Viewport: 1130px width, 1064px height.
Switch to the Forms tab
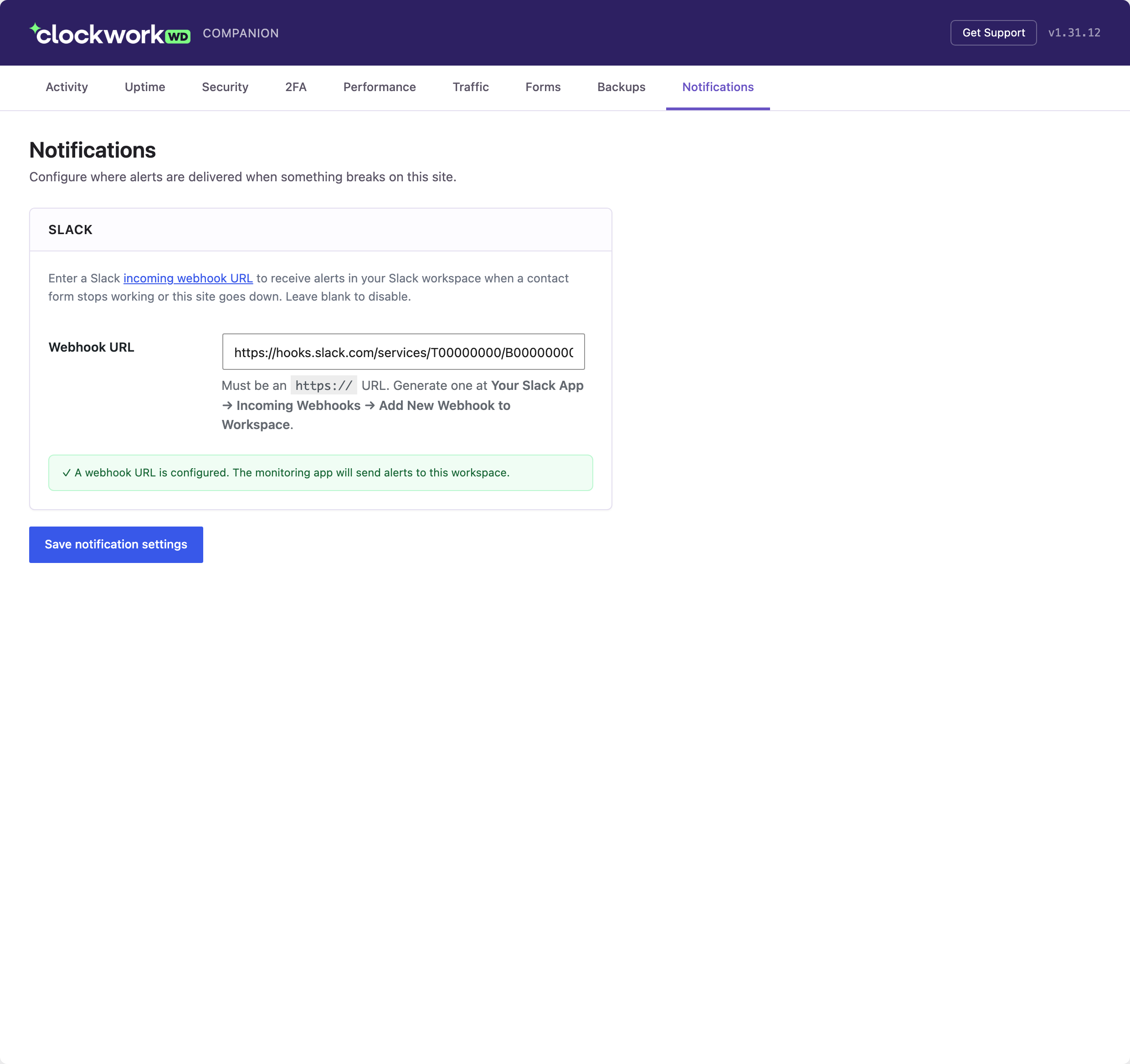coord(543,87)
